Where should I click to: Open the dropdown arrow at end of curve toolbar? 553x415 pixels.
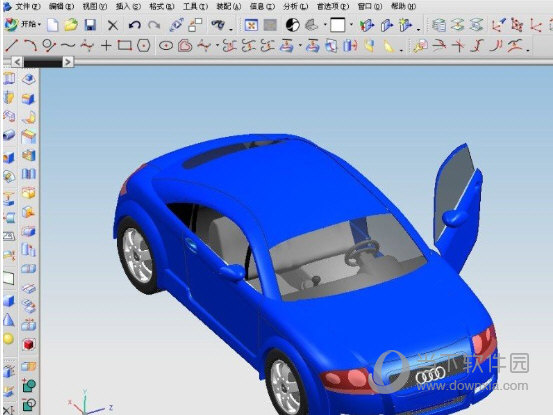[x=528, y=50]
